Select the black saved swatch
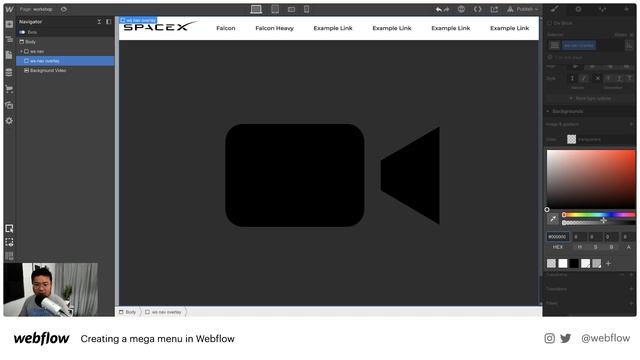 (x=574, y=264)
